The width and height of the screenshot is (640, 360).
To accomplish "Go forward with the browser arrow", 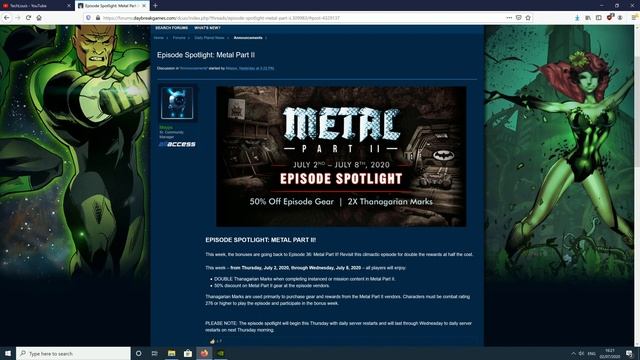I will tap(18, 18).
